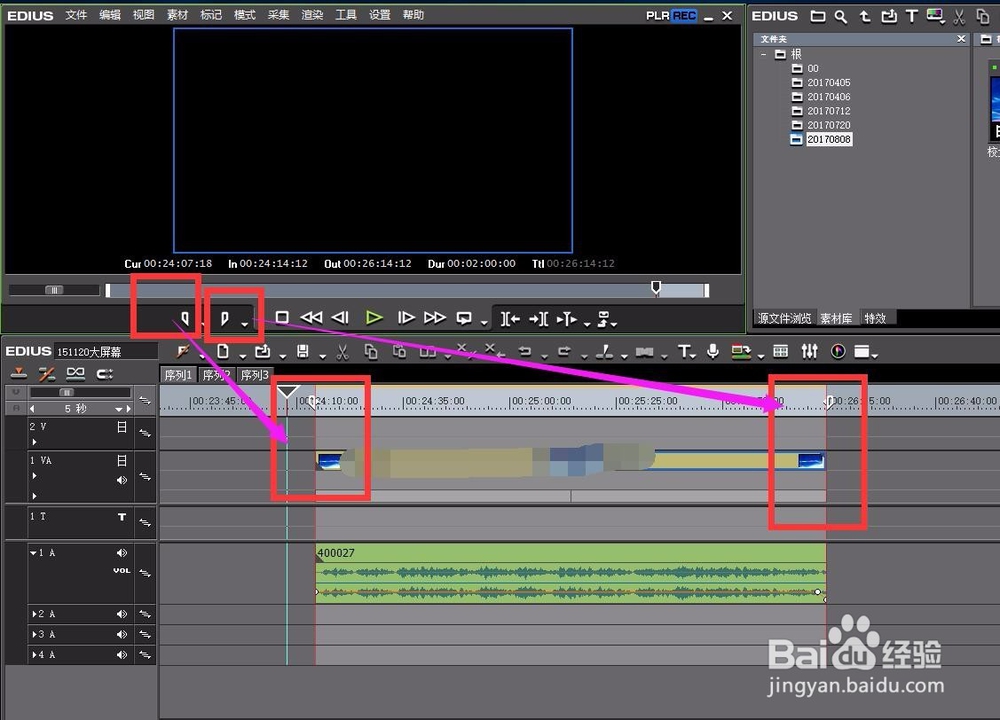Toggle the speaker on 2 A track
The width and height of the screenshot is (1000, 720).
[122, 614]
